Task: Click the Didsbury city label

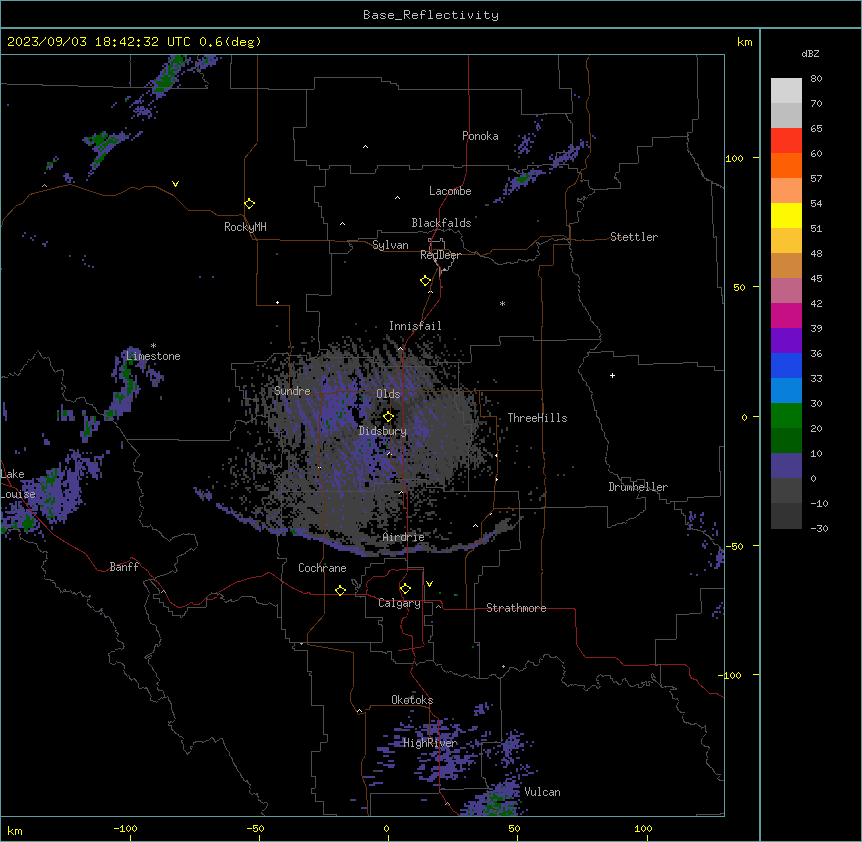Action: click(x=383, y=431)
